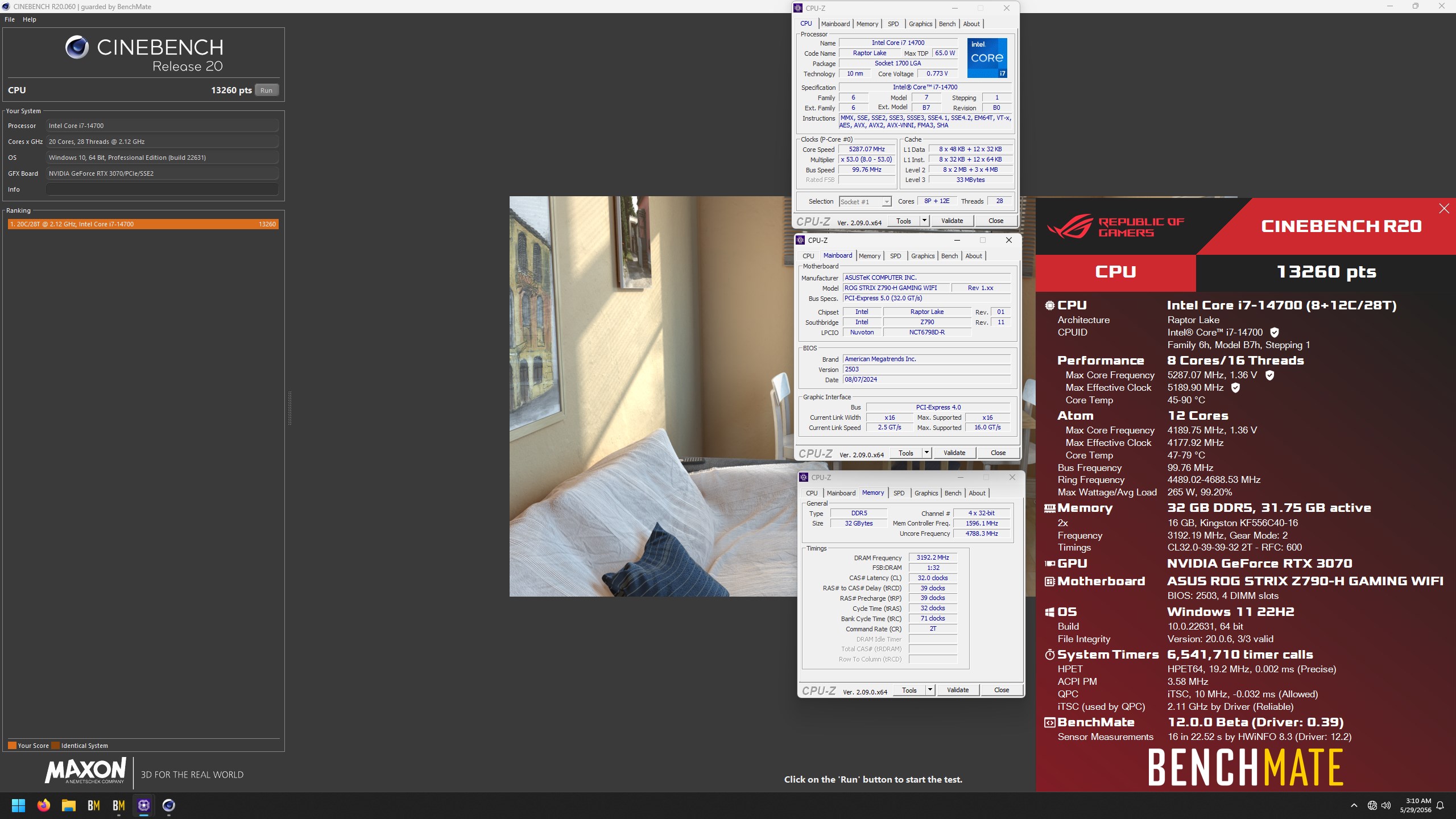Click the Tools button in the Memory CPU-Z window

pos(909,690)
